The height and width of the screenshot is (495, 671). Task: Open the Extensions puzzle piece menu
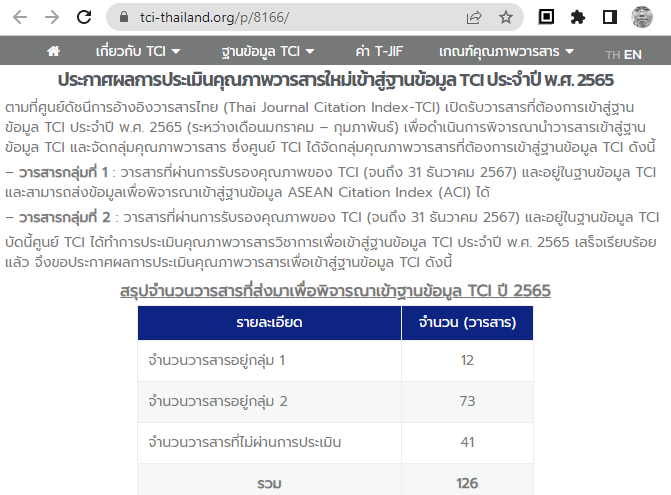(577, 17)
